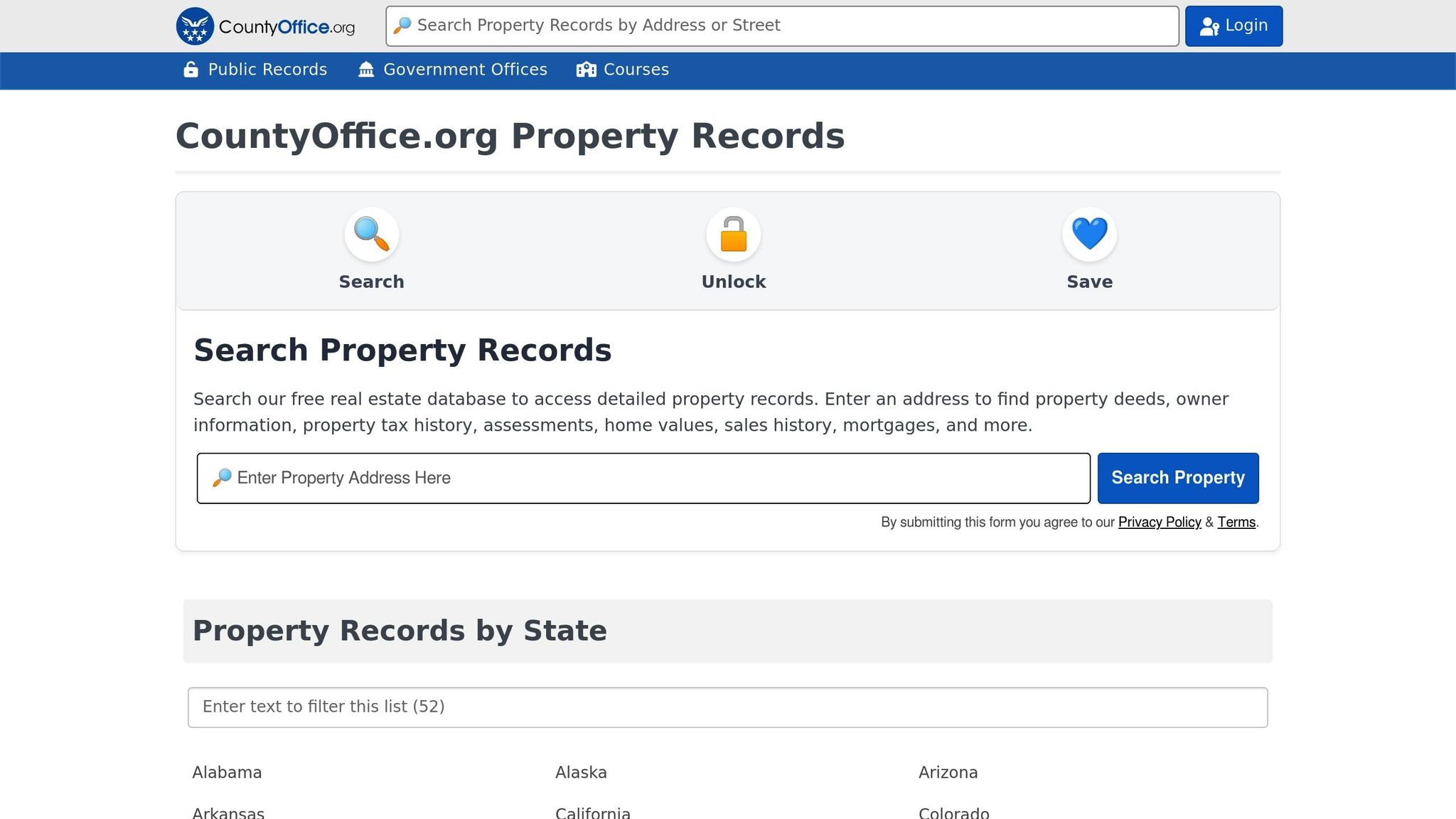1456x819 pixels.
Task: Navigate to the Courses page
Action: pyautogui.click(x=636, y=69)
